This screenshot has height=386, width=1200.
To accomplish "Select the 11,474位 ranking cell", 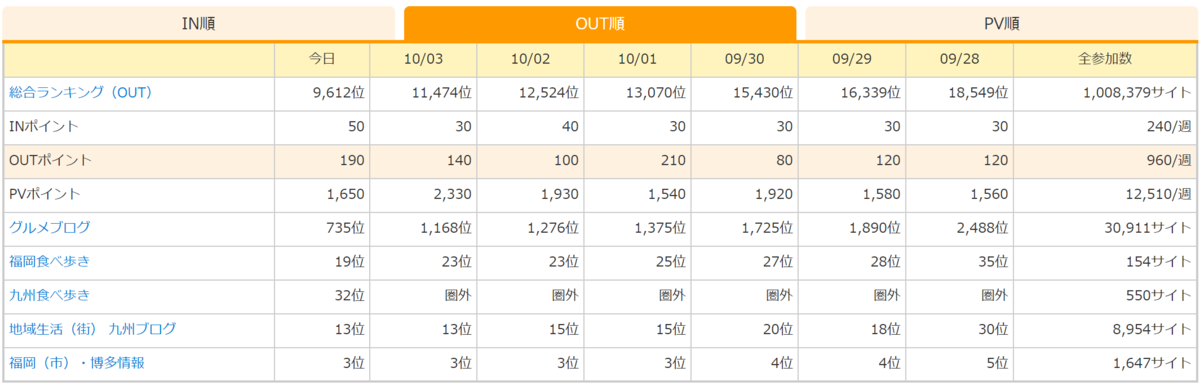I will [424, 93].
